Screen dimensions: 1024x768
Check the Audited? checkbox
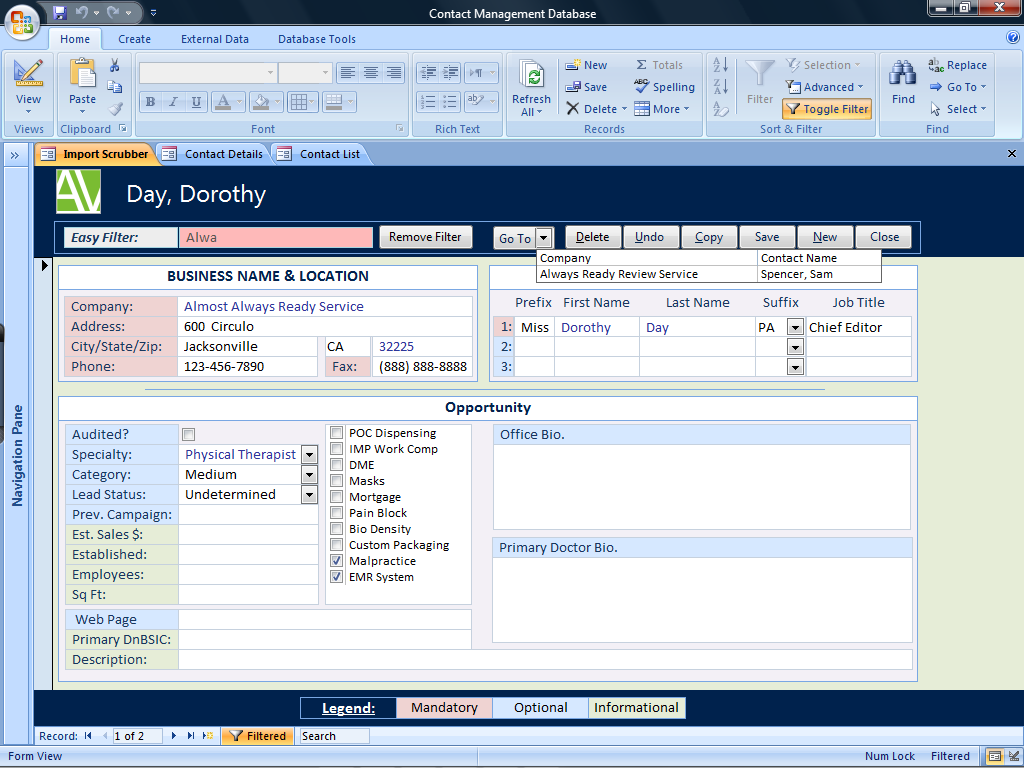click(x=189, y=435)
